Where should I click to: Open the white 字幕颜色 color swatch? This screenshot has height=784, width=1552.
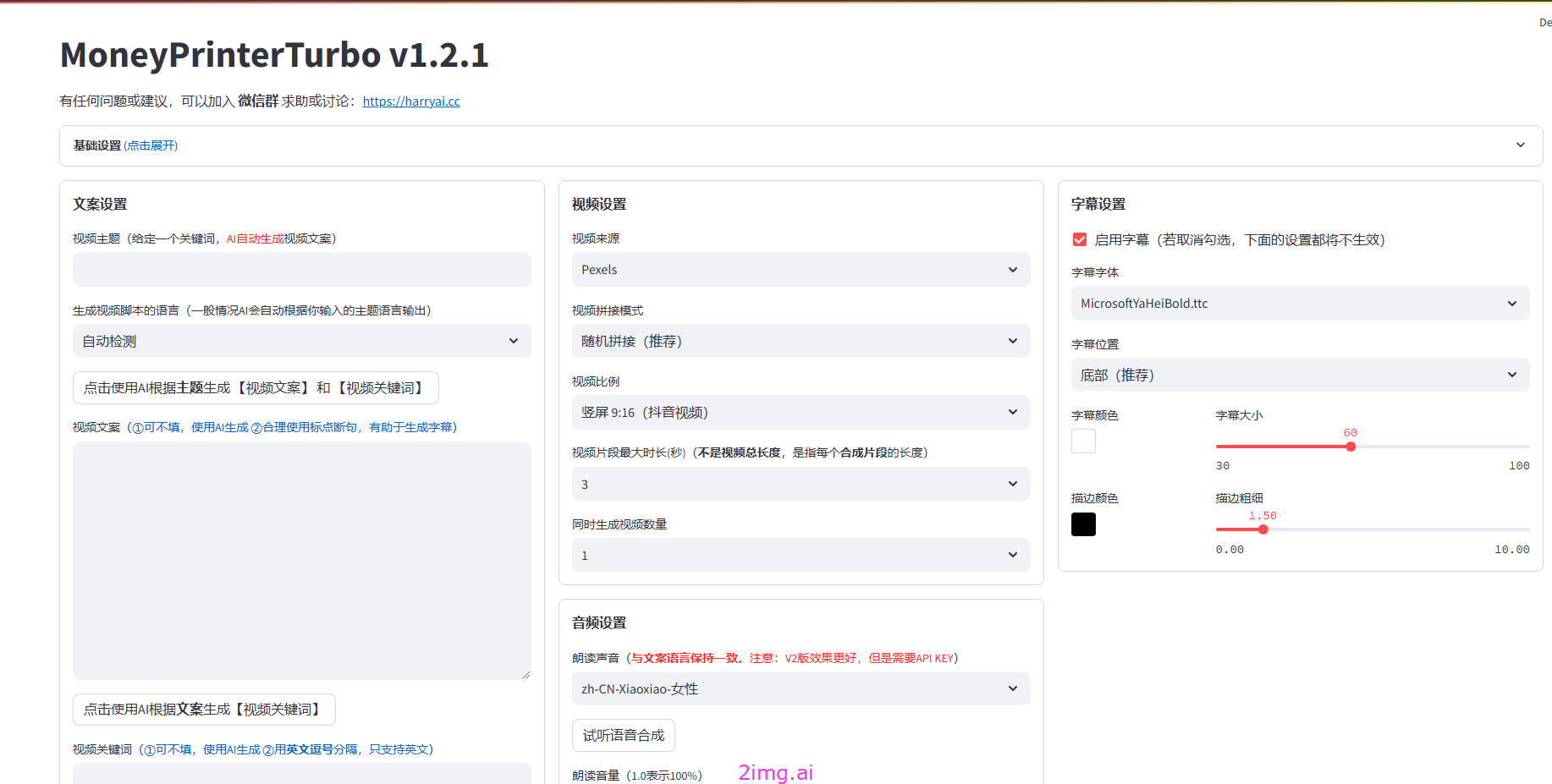(1083, 441)
